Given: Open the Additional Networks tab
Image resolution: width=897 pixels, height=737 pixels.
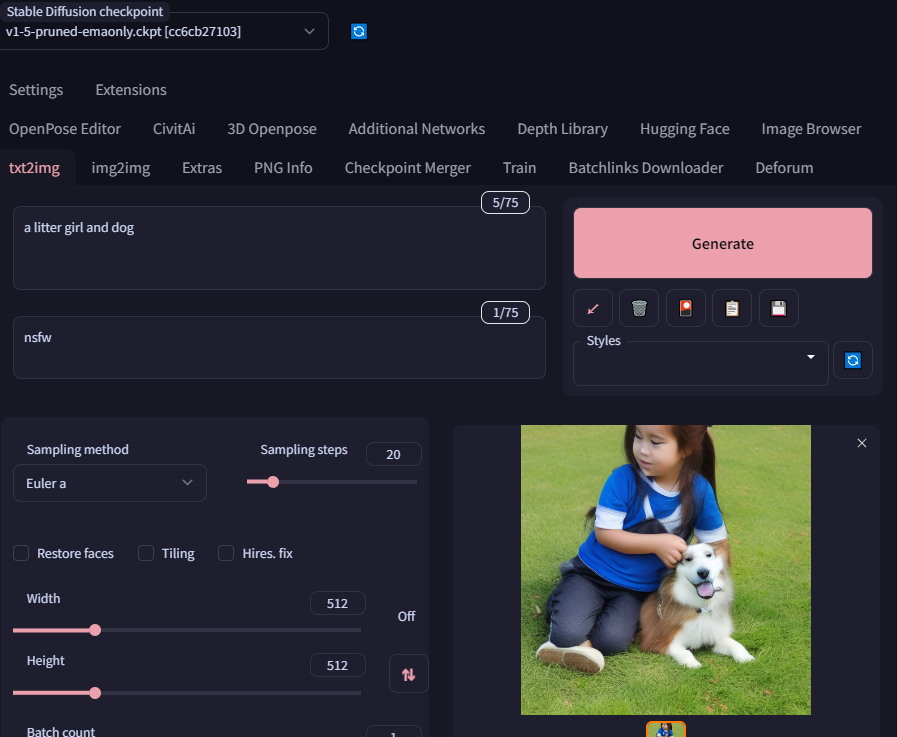Looking at the screenshot, I should pos(416,129).
